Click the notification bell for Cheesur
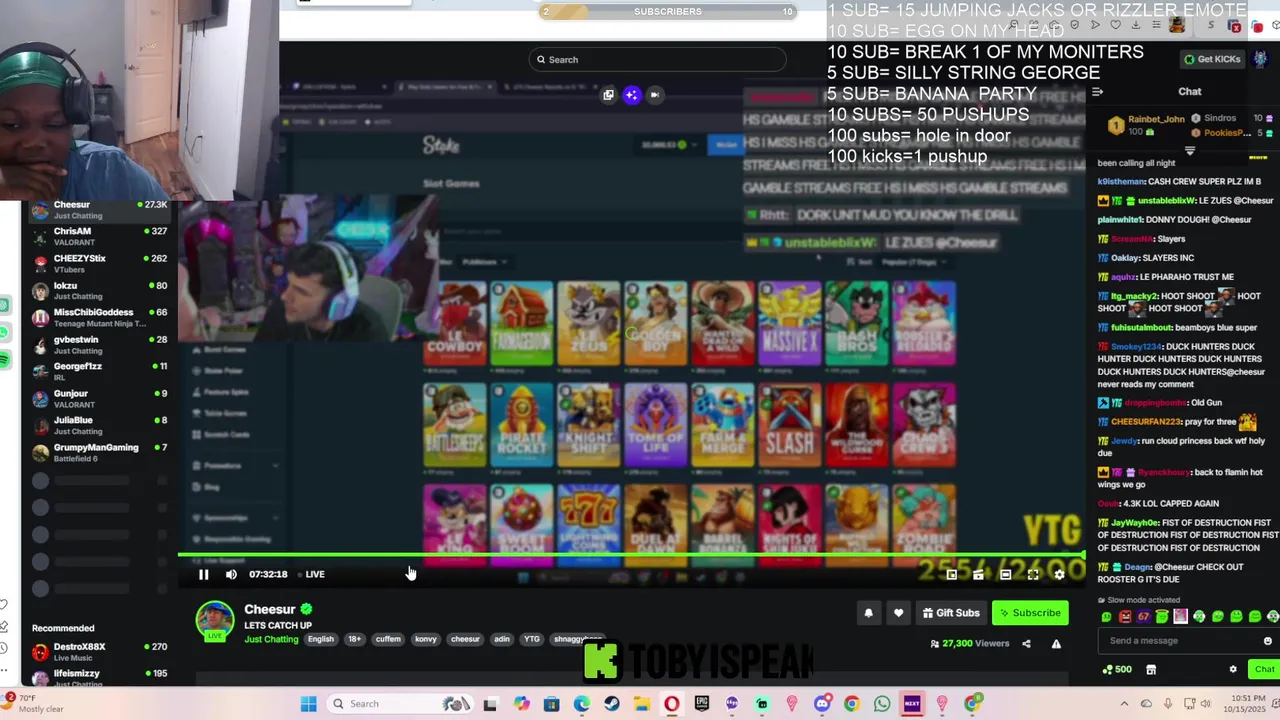This screenshot has width=1280, height=720. click(x=868, y=613)
